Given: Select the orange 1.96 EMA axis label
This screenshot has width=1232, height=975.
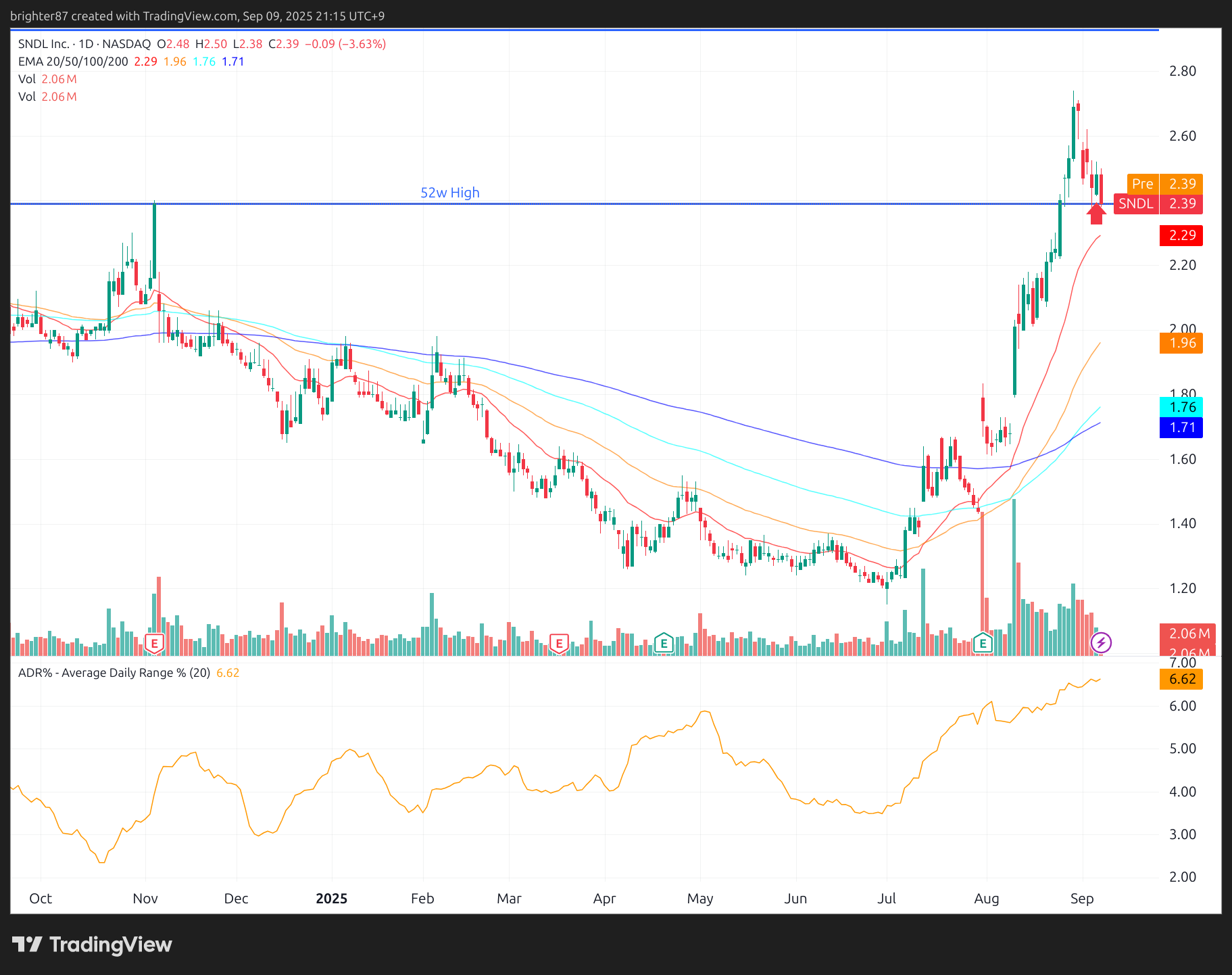Looking at the screenshot, I should [x=1181, y=343].
